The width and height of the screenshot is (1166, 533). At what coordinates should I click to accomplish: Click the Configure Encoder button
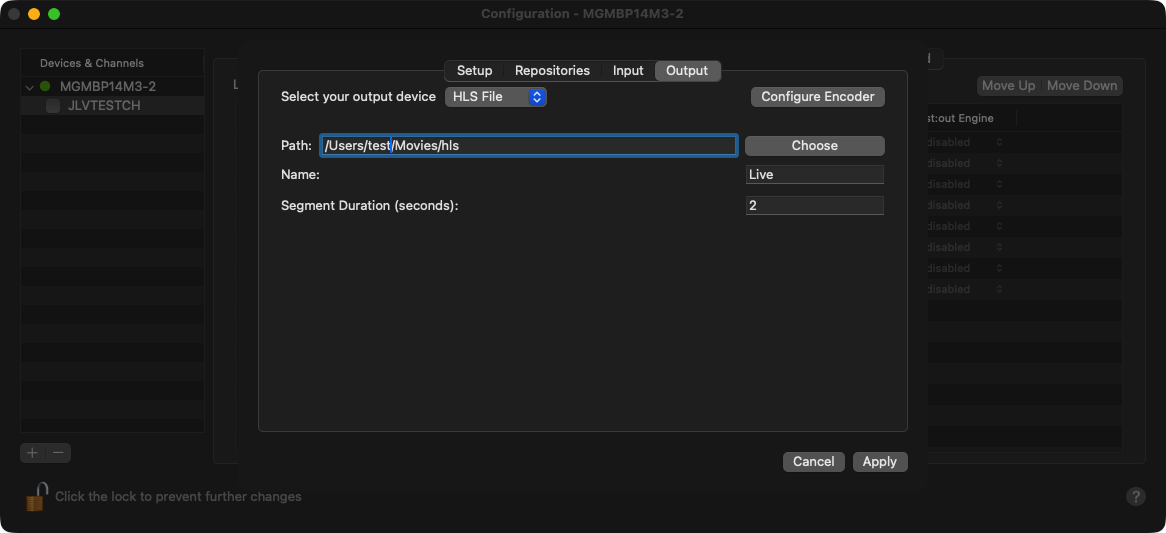tap(817, 97)
